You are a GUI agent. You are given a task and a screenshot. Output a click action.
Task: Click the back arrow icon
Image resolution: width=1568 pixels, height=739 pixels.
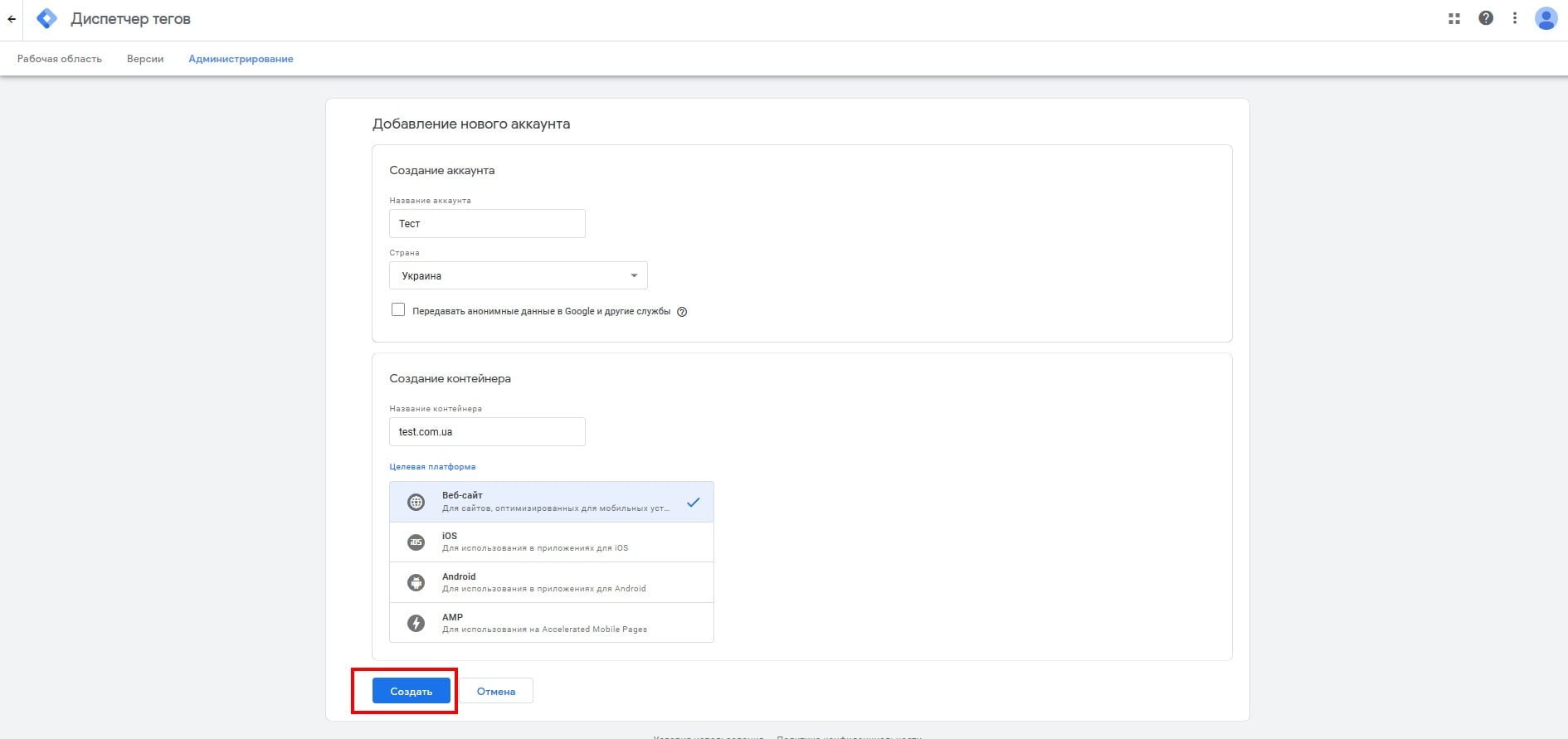pyautogui.click(x=12, y=19)
